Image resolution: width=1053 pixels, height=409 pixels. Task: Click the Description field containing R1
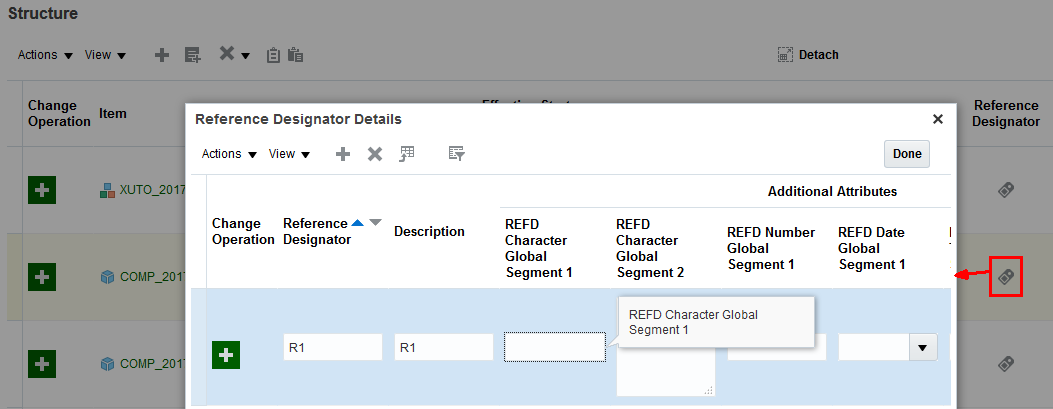443,348
